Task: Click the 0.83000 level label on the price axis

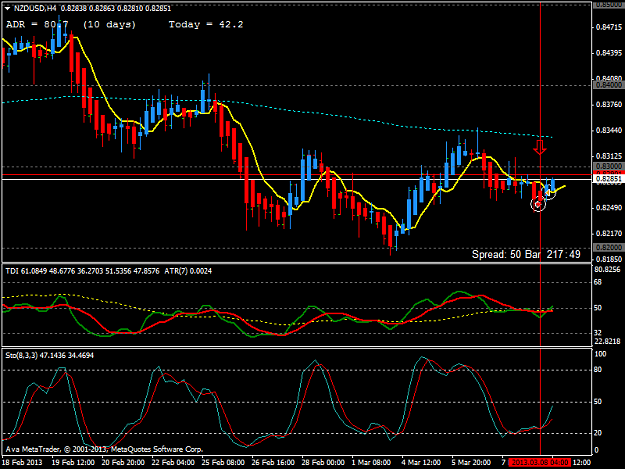Action: (609, 166)
